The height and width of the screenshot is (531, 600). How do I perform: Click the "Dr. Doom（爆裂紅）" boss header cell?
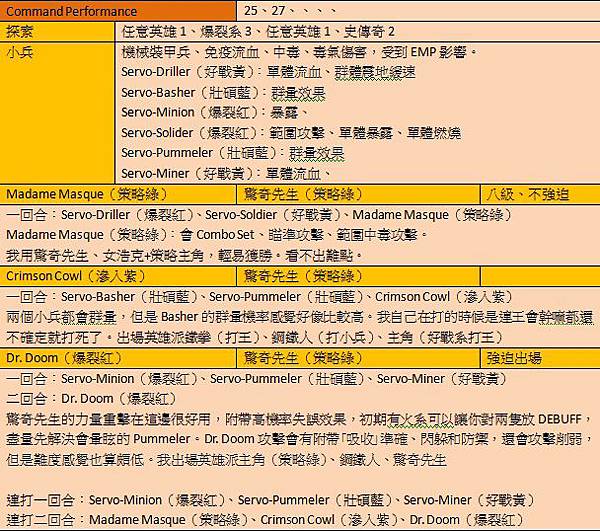coord(118,358)
